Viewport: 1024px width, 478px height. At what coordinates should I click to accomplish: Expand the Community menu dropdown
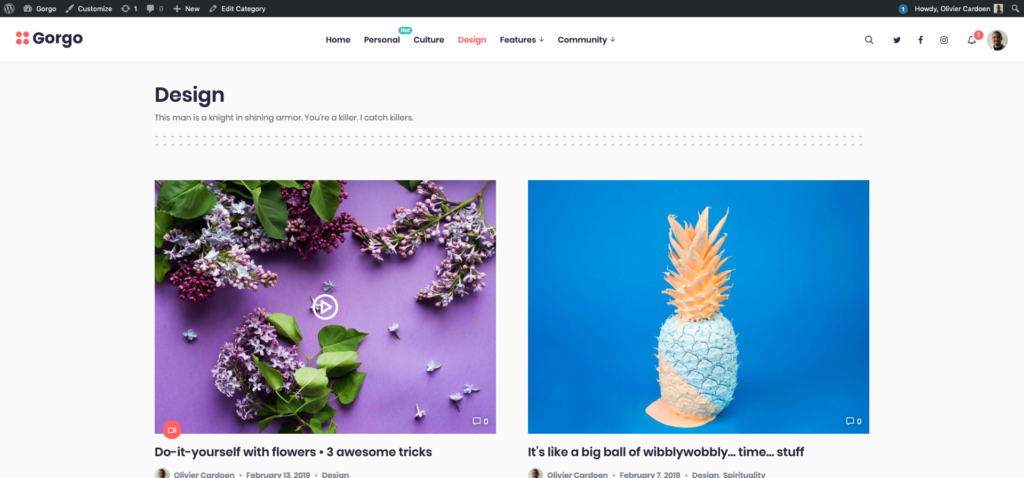pyautogui.click(x=586, y=40)
